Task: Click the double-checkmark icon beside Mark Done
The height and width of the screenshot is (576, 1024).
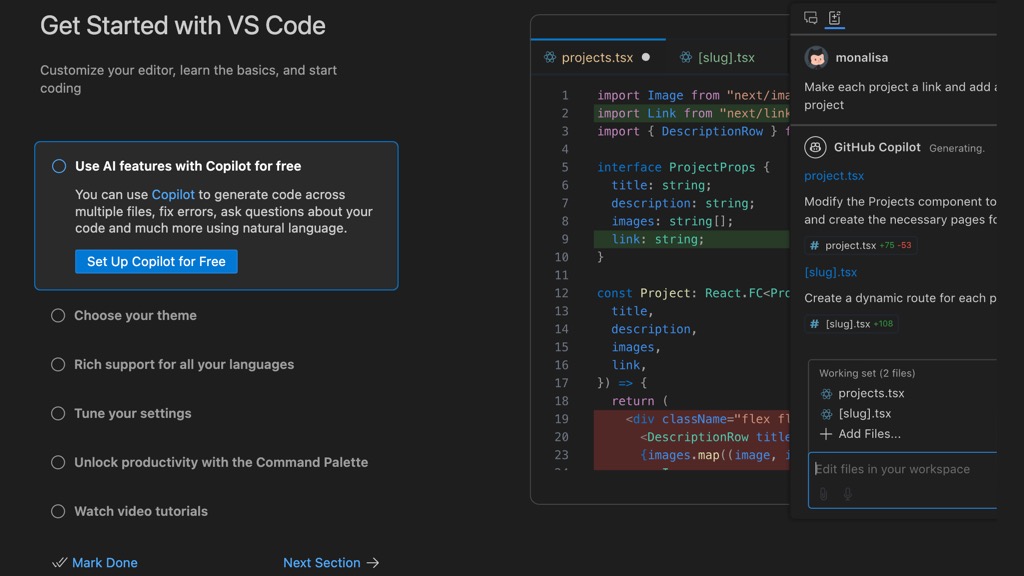Action: pyautogui.click(x=59, y=562)
